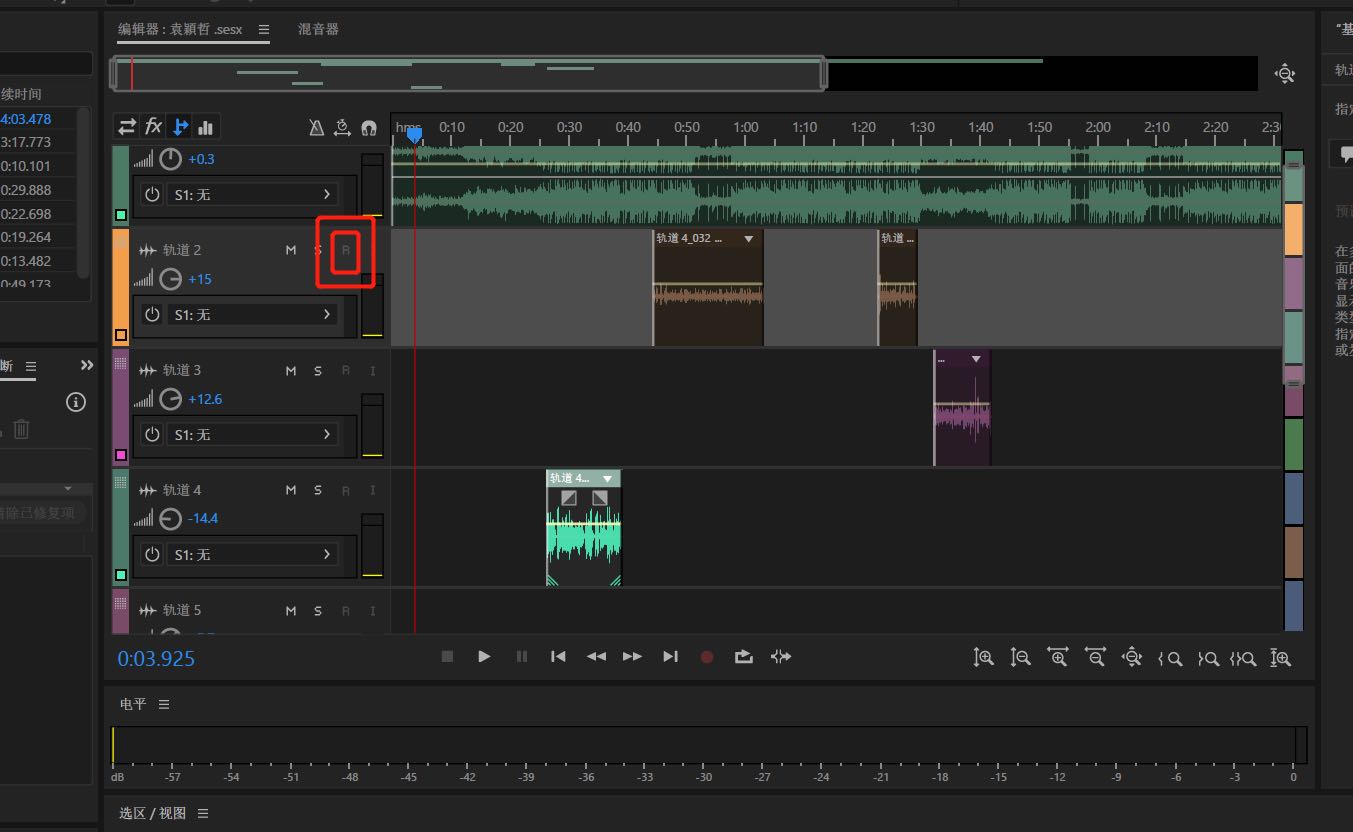Switch to the 混音器 tab

click(318, 30)
